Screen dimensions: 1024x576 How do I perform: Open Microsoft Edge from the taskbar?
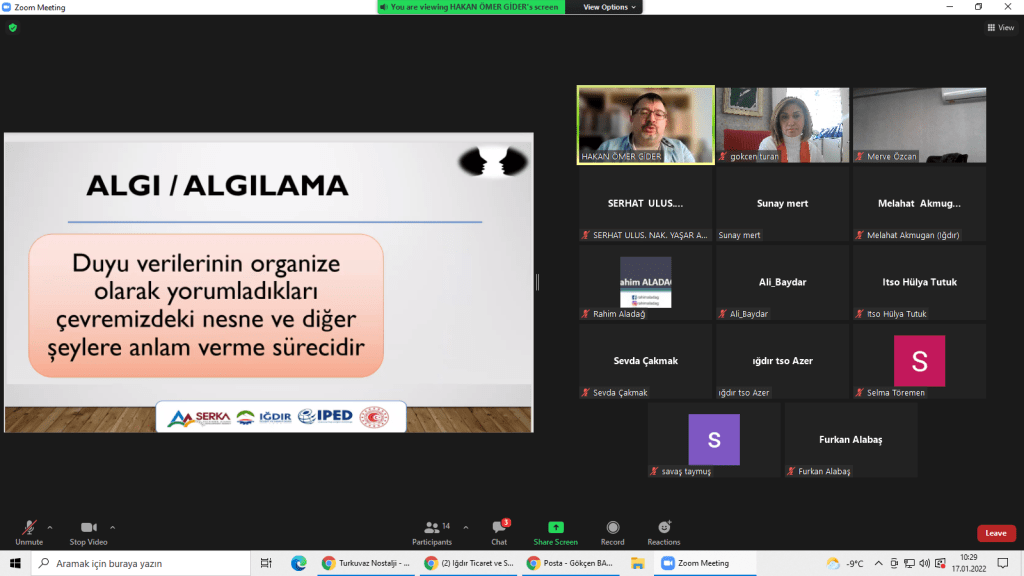(x=297, y=563)
